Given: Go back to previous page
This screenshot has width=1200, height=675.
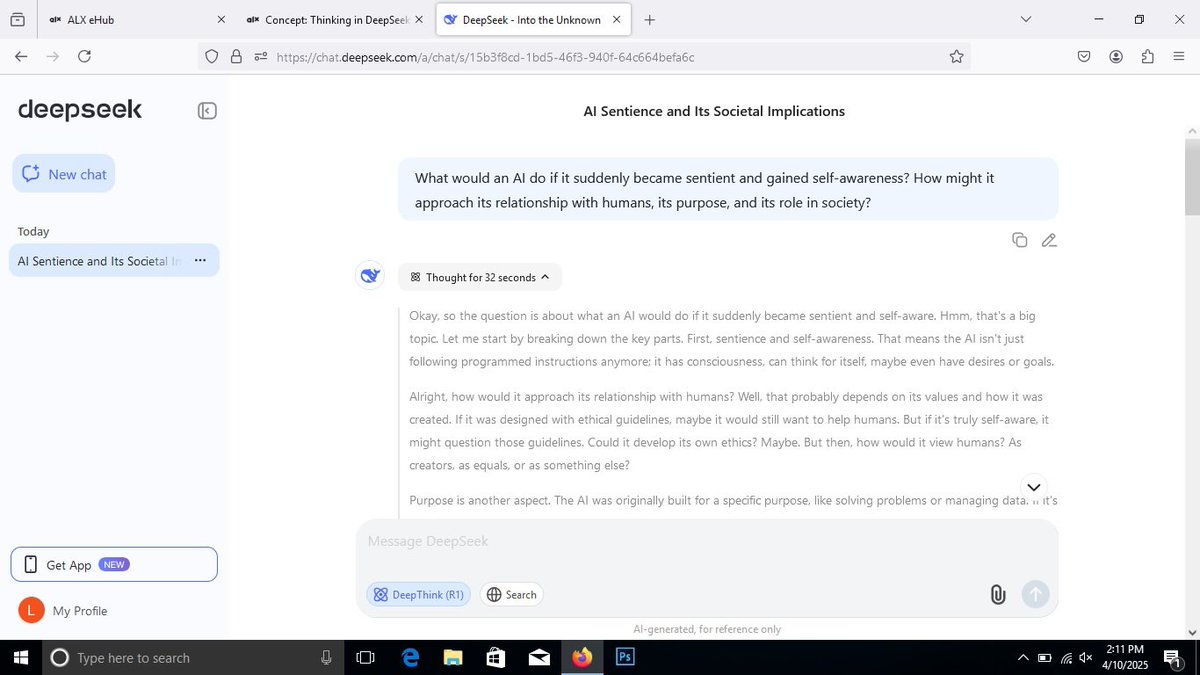Looking at the screenshot, I should (21, 57).
